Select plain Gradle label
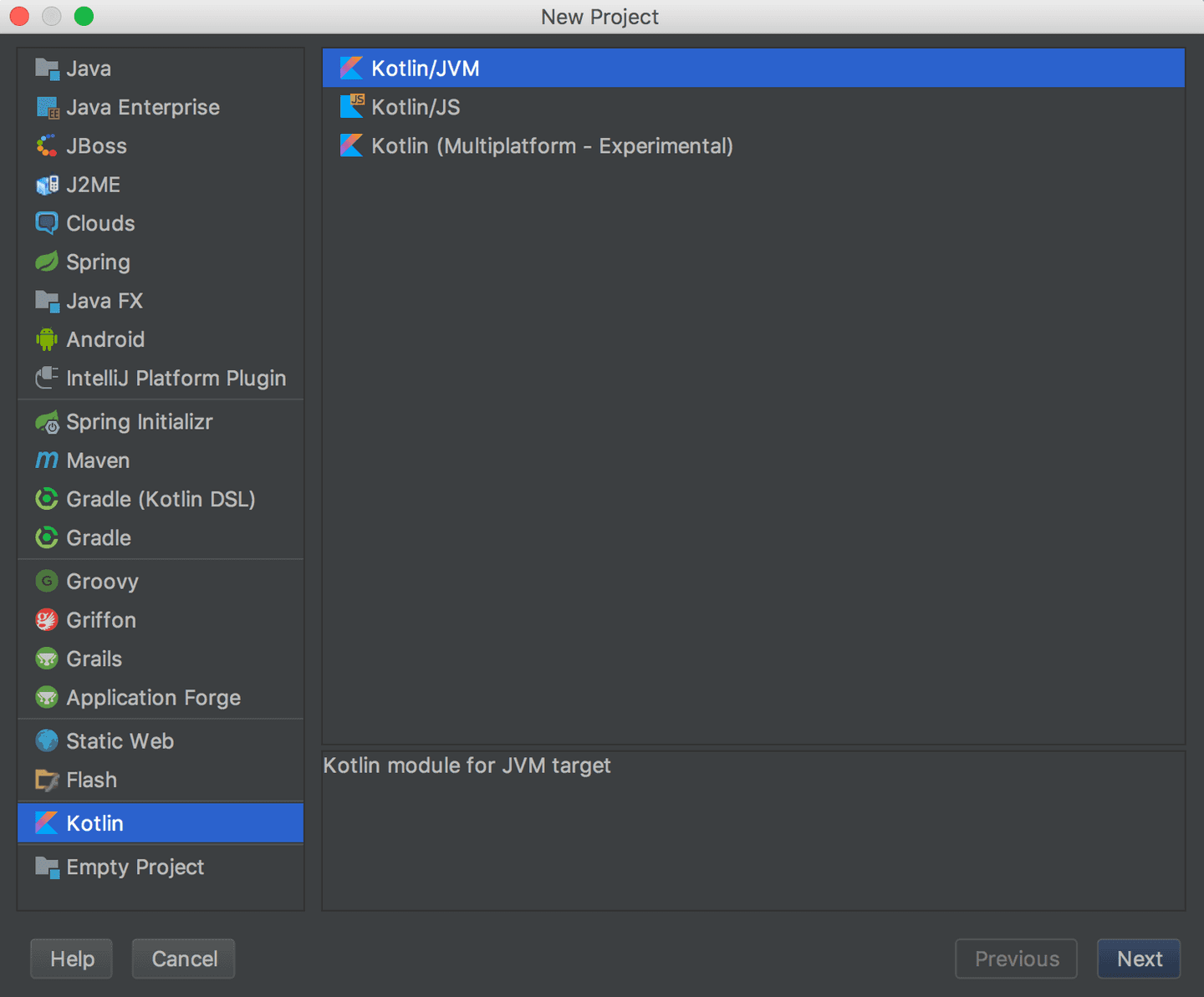This screenshot has width=1204, height=997. 99,537
